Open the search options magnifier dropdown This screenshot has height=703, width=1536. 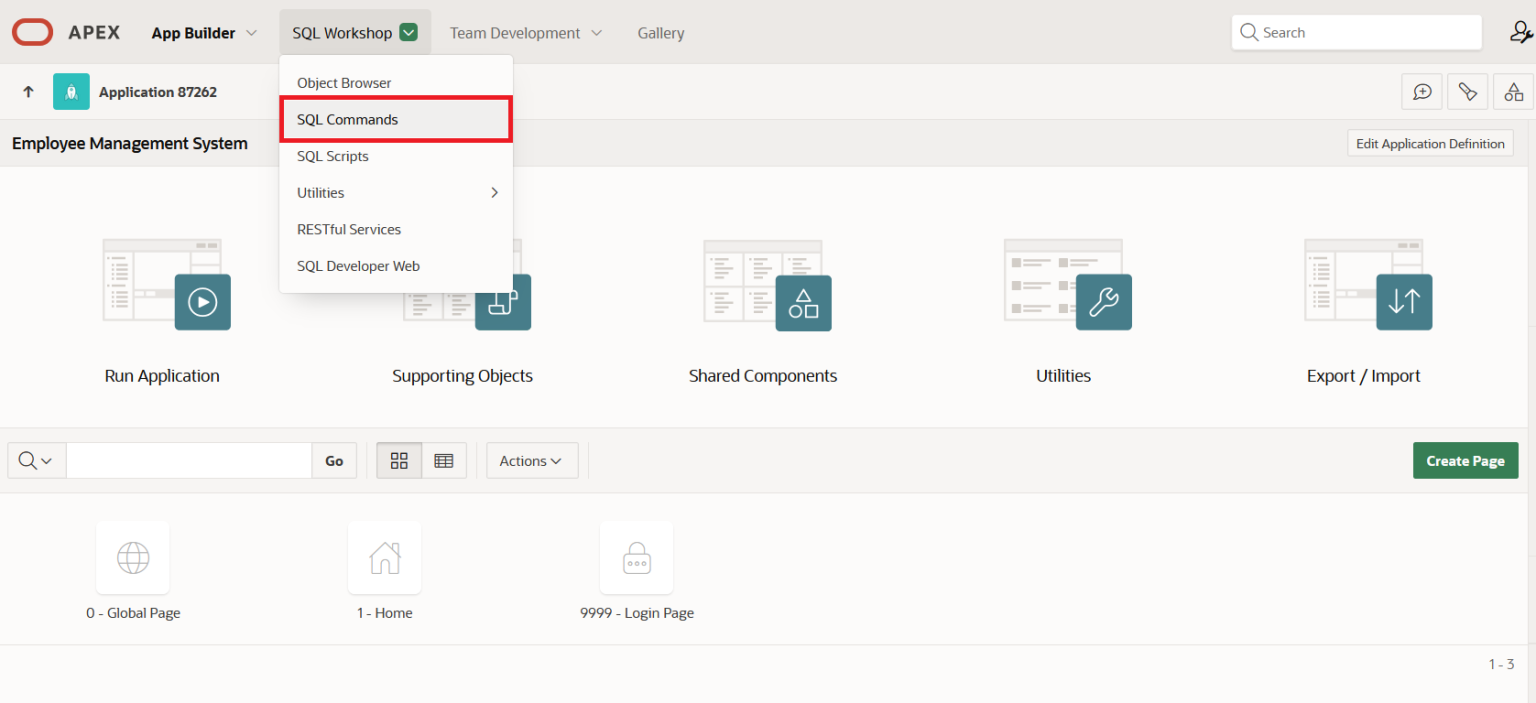pos(36,460)
